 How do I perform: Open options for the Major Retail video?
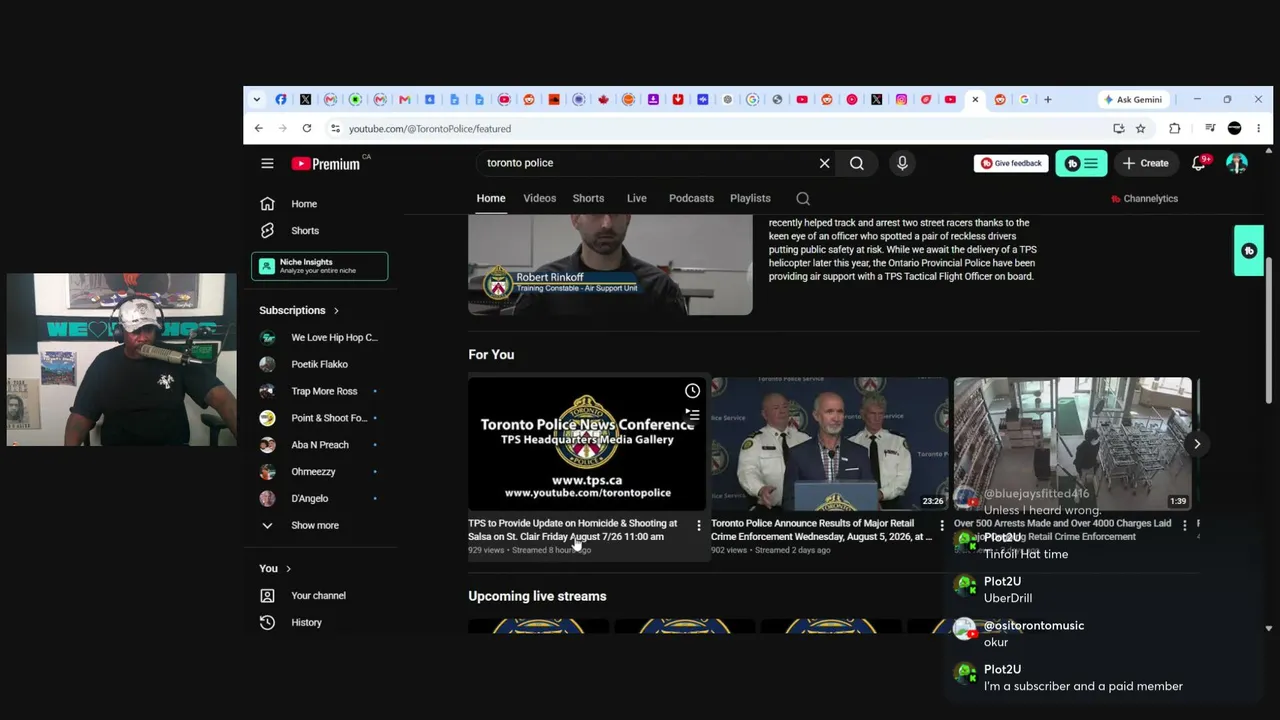pyautogui.click(x=942, y=525)
